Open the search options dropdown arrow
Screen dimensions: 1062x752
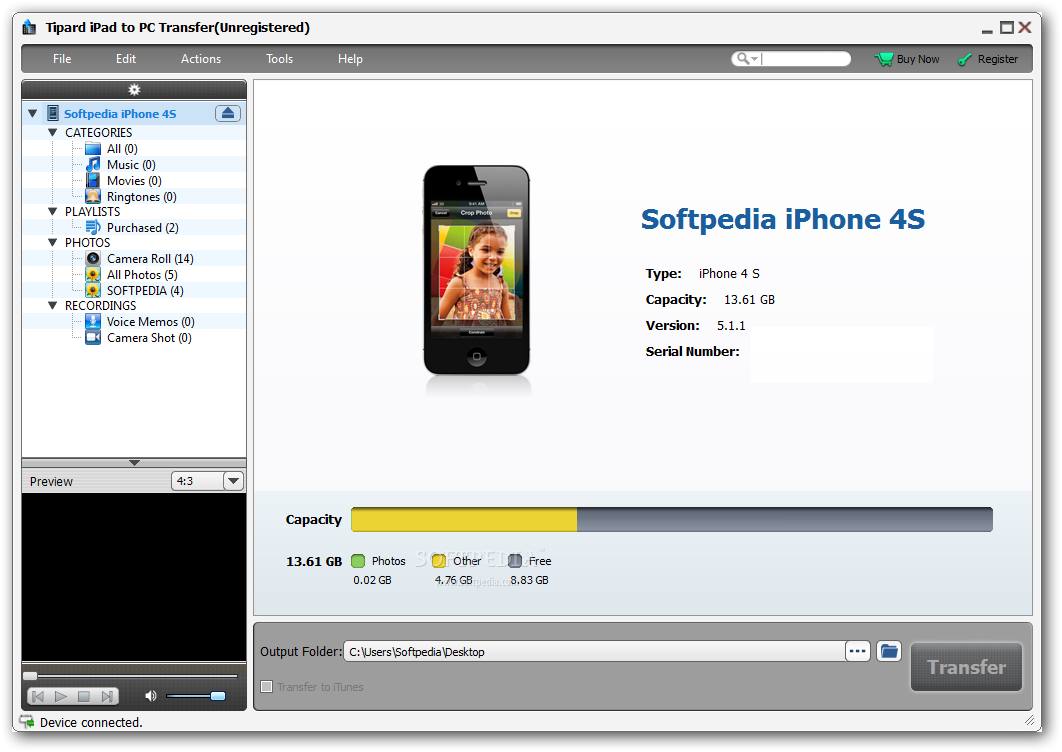(x=755, y=59)
